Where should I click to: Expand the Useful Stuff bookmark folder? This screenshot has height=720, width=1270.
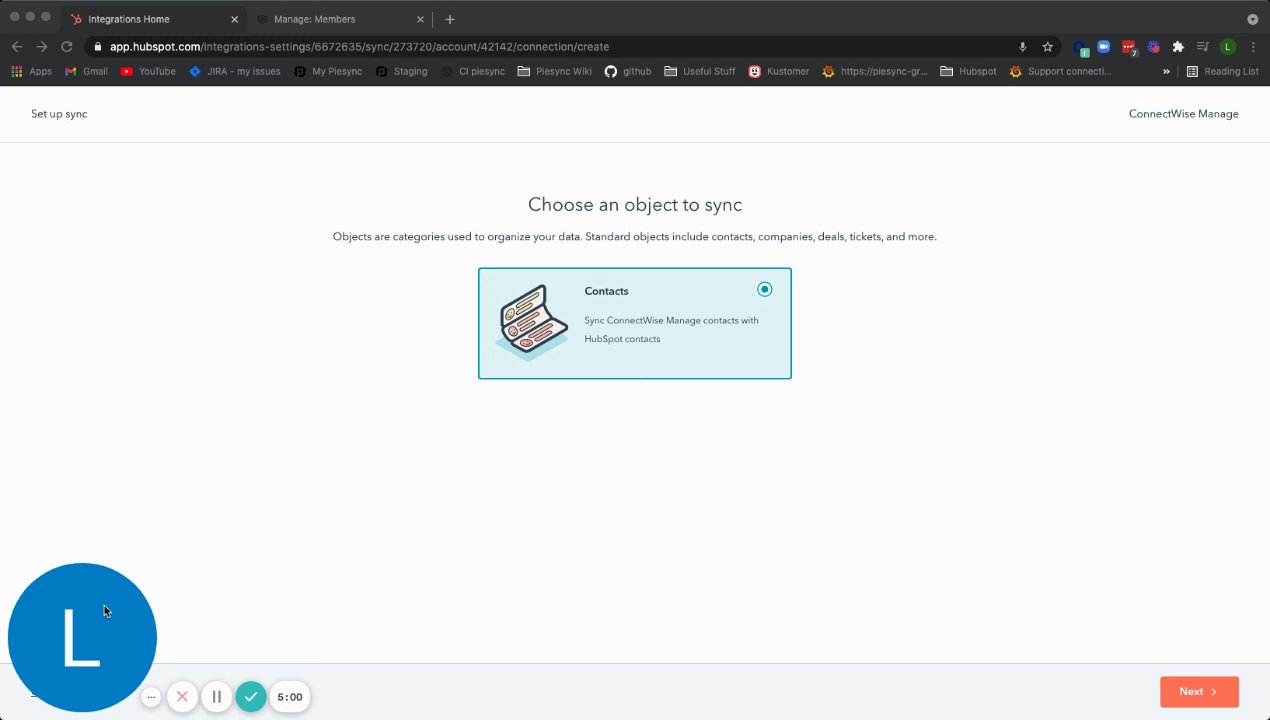(700, 72)
